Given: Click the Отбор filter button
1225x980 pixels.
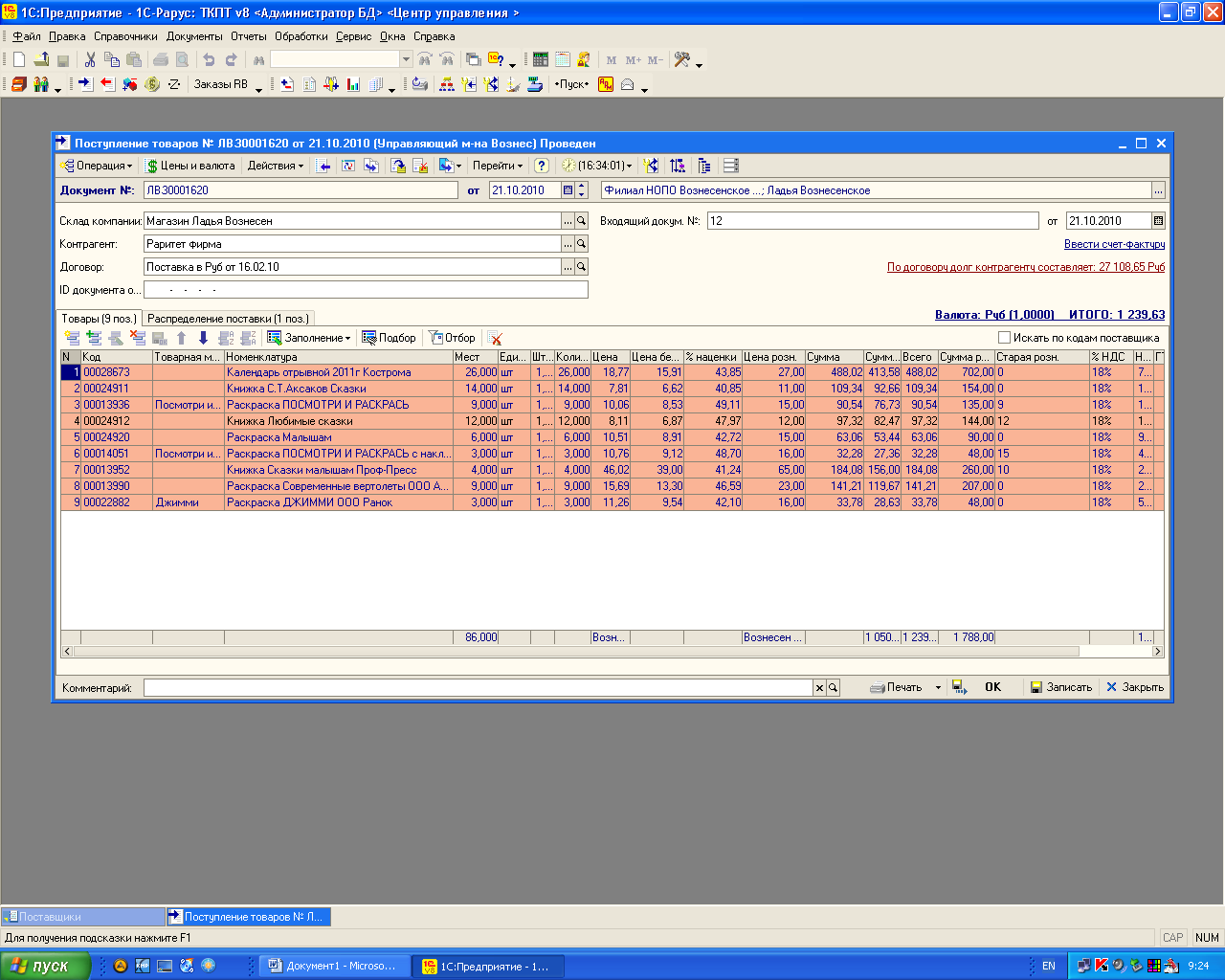Looking at the screenshot, I should [x=452, y=338].
